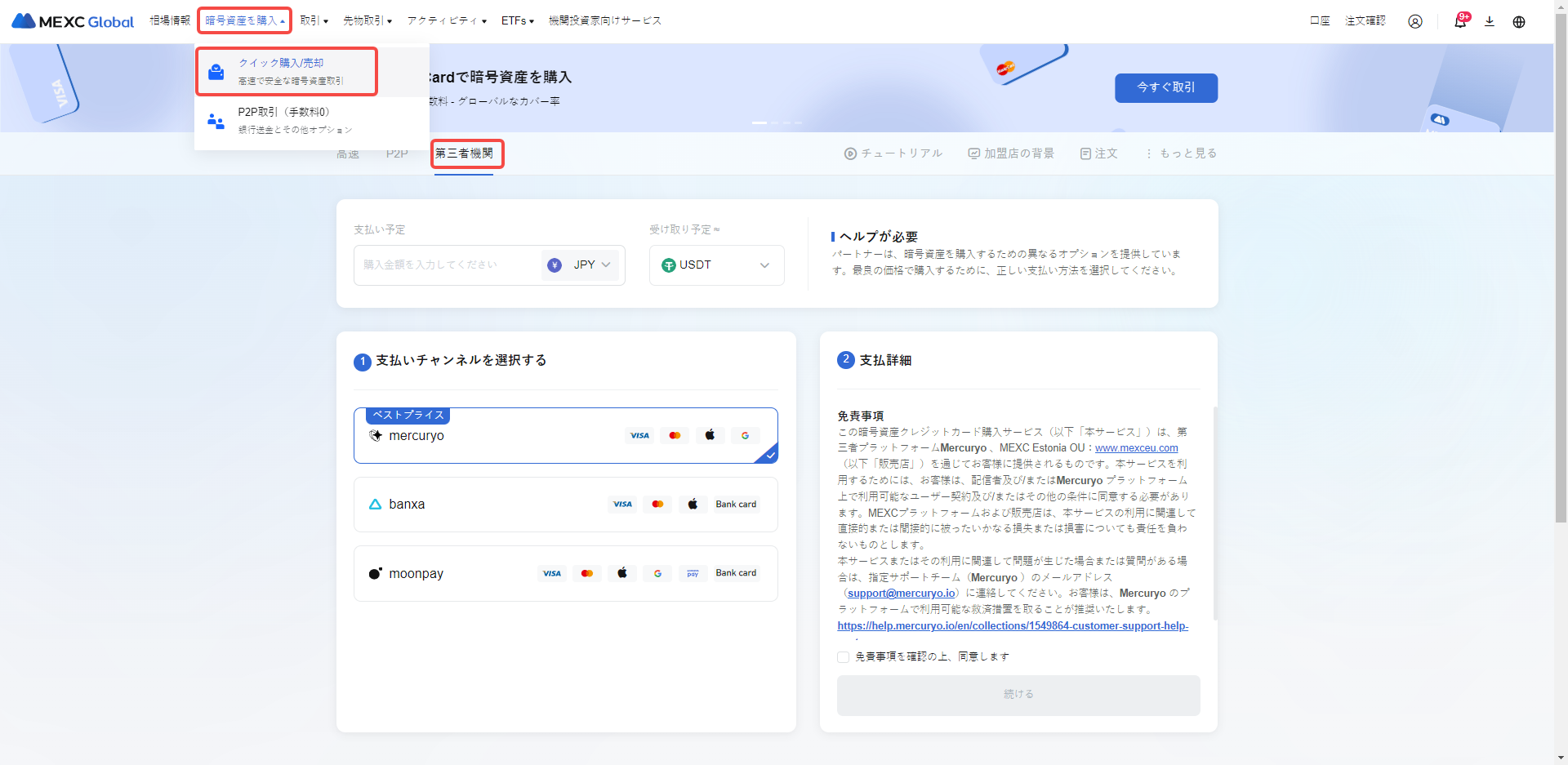Image resolution: width=1568 pixels, height=765 pixels.
Task: Click the クイック購入/売却 bag icon
Action: (x=216, y=72)
